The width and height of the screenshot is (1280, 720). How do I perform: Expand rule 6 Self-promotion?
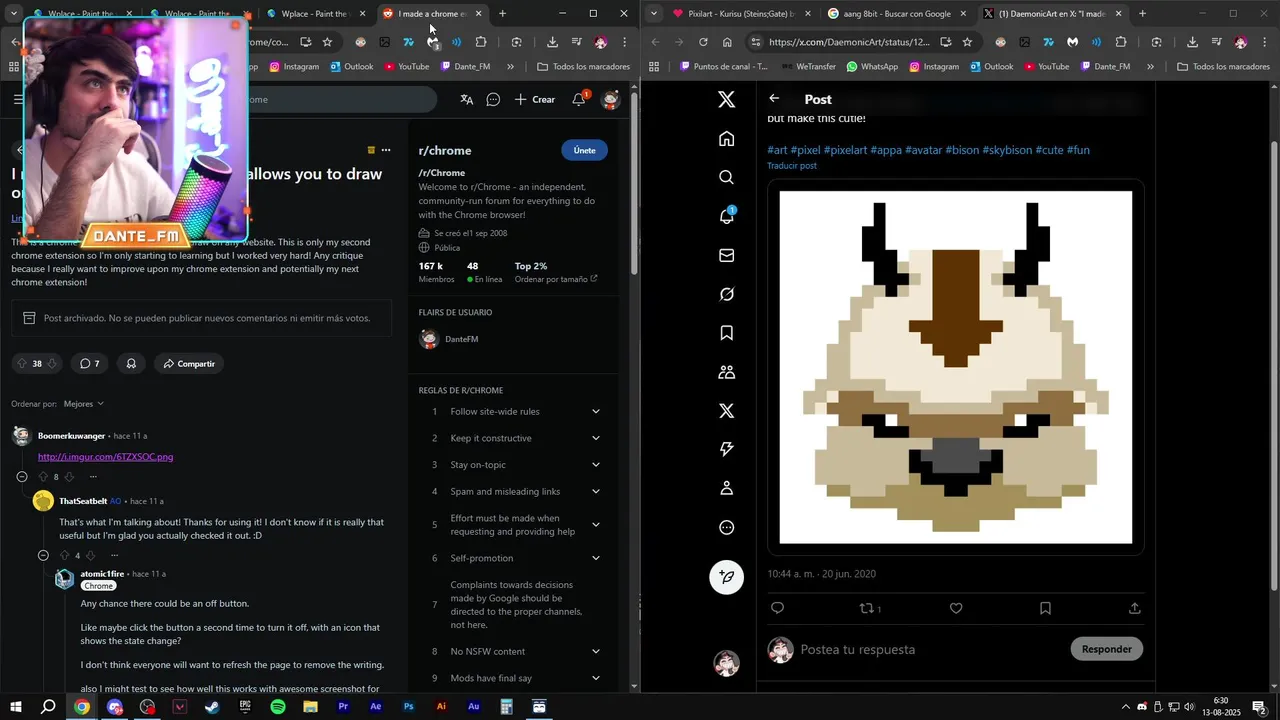point(596,558)
